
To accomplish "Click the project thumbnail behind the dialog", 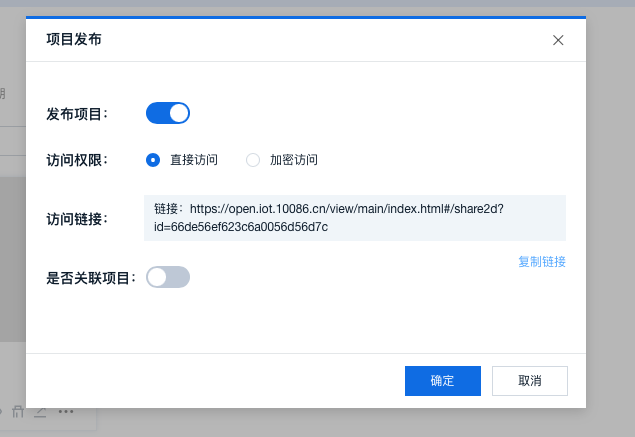I will 12,260.
